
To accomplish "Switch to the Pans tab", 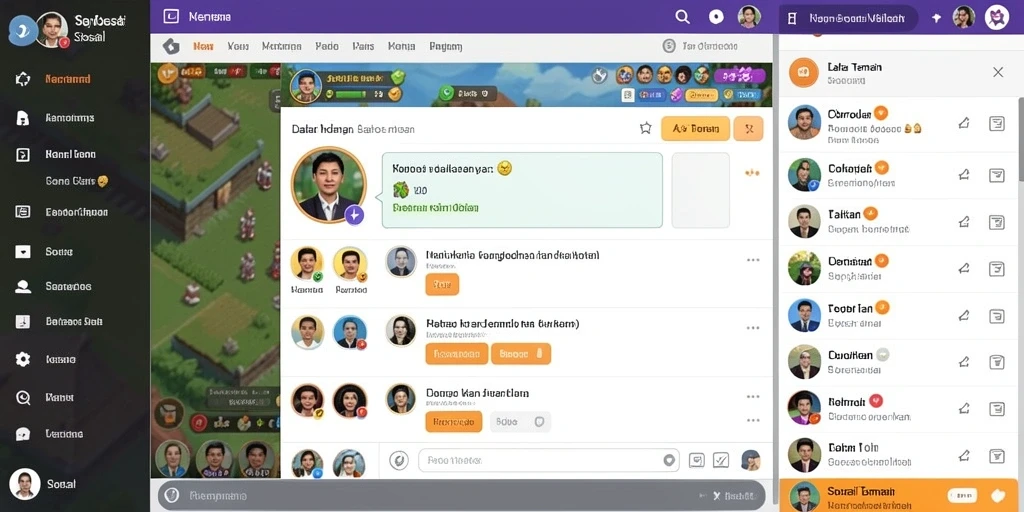I will coord(363,46).
